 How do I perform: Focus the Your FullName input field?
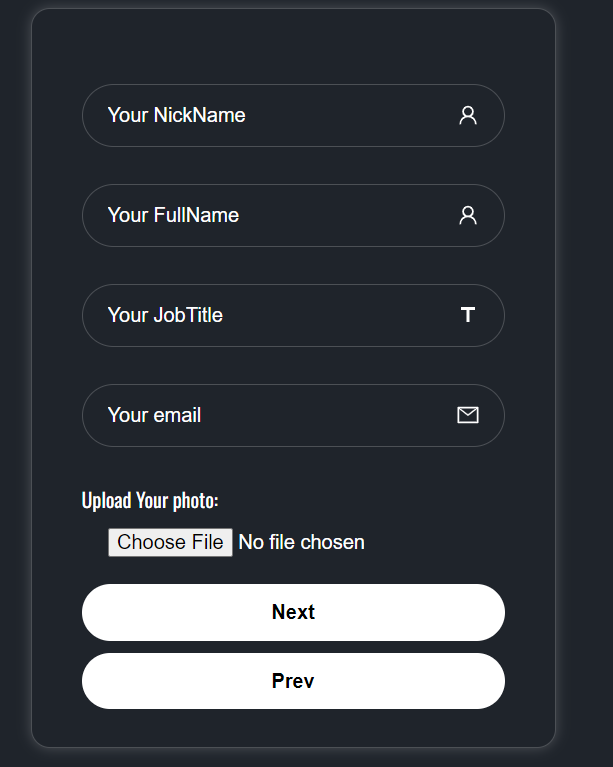pos(330,215)
